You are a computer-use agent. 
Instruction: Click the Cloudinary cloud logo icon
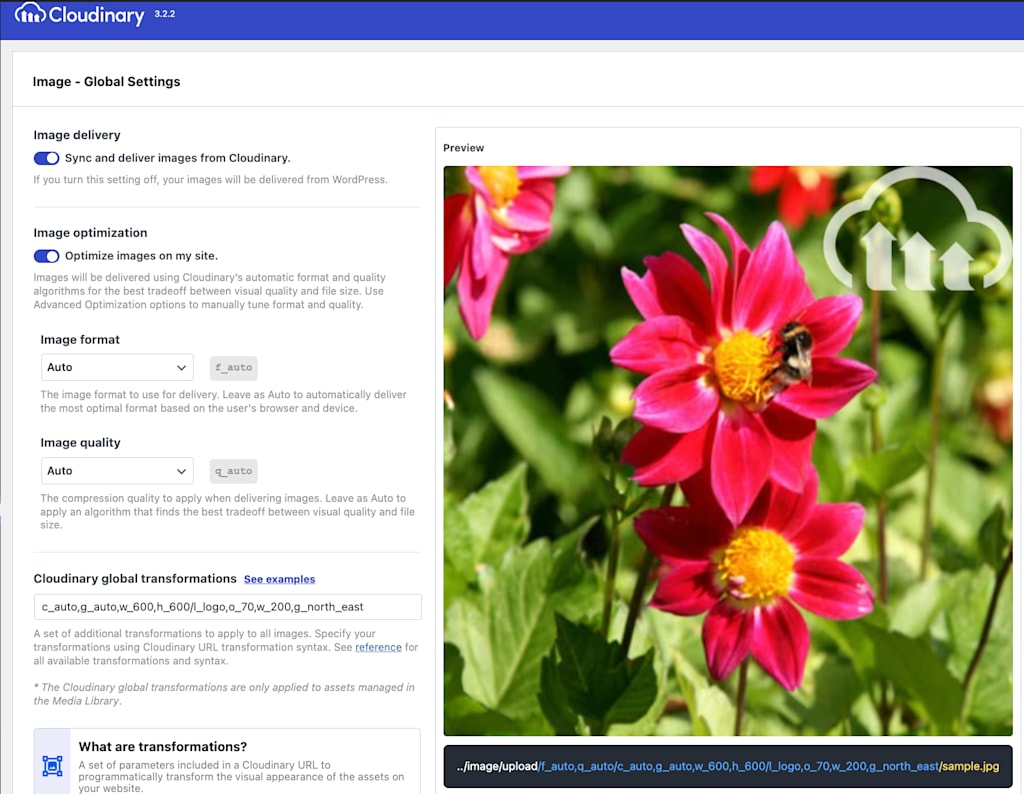coord(30,13)
